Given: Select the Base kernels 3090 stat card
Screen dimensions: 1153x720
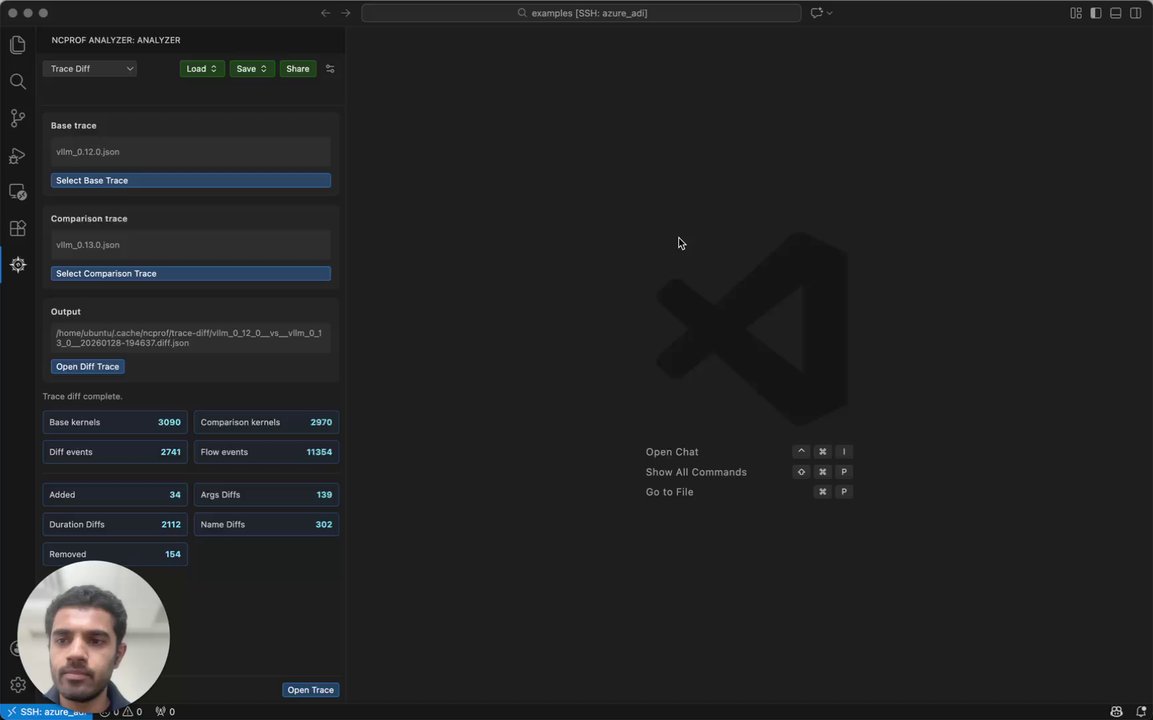Looking at the screenshot, I should [x=115, y=422].
